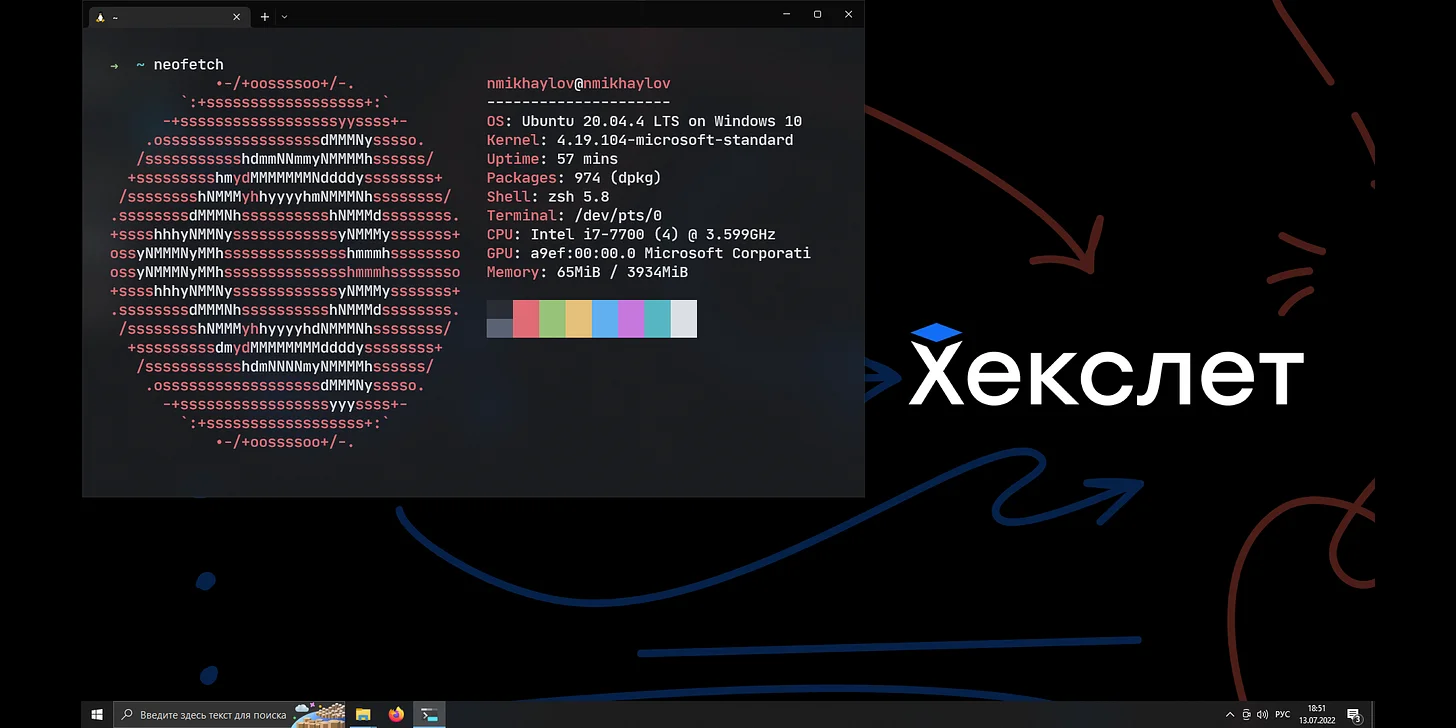Open File Explorer from the taskbar
The image size is (1456, 728).
362,714
